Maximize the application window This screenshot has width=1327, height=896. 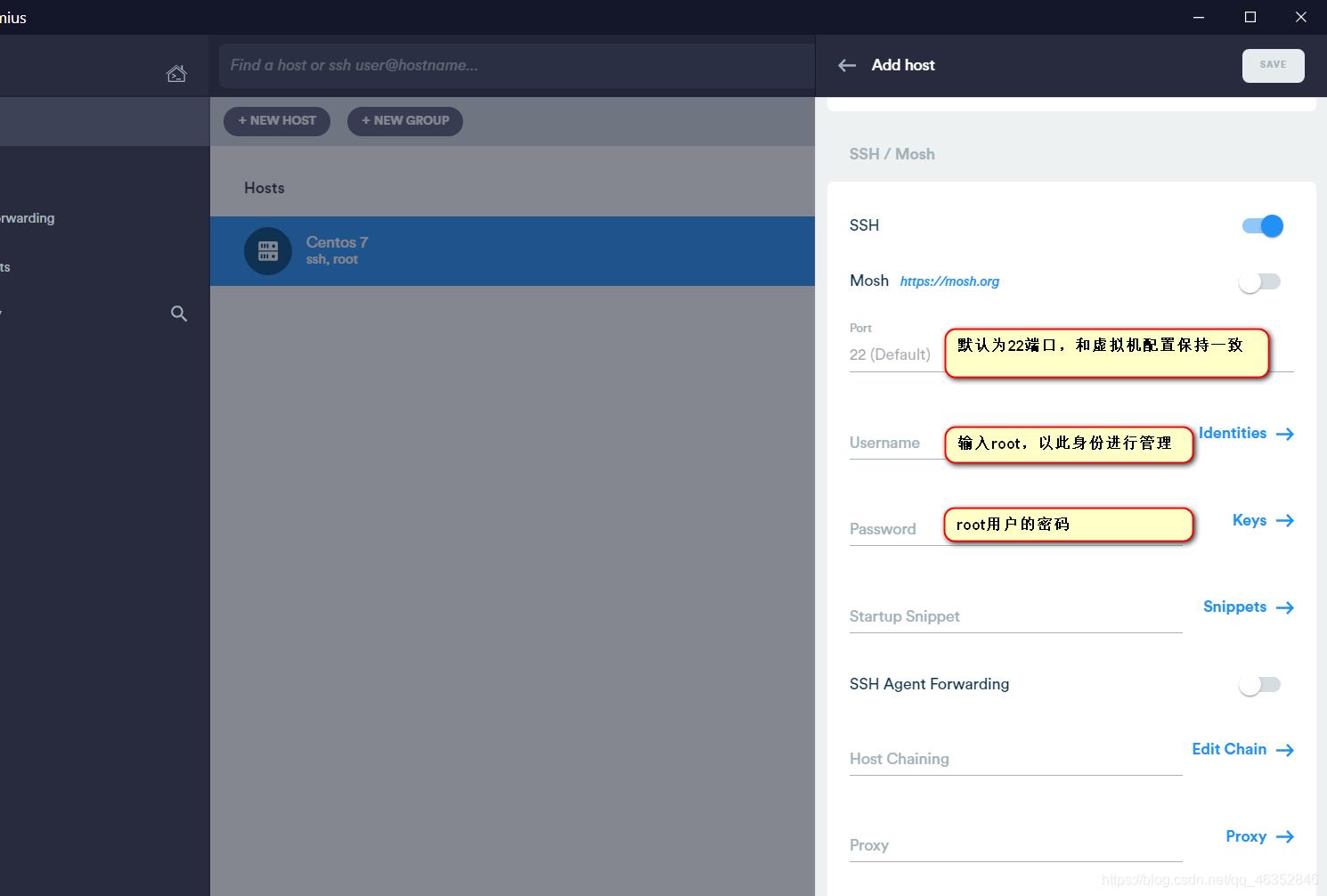[1250, 17]
